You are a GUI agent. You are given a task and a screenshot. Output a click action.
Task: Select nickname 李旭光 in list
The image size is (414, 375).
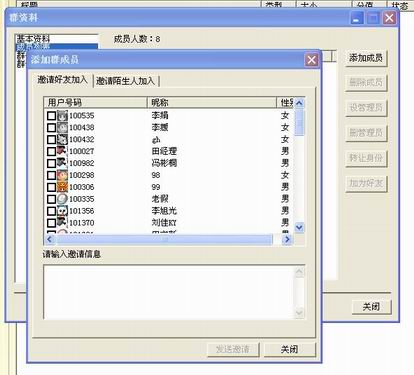[x=164, y=211]
